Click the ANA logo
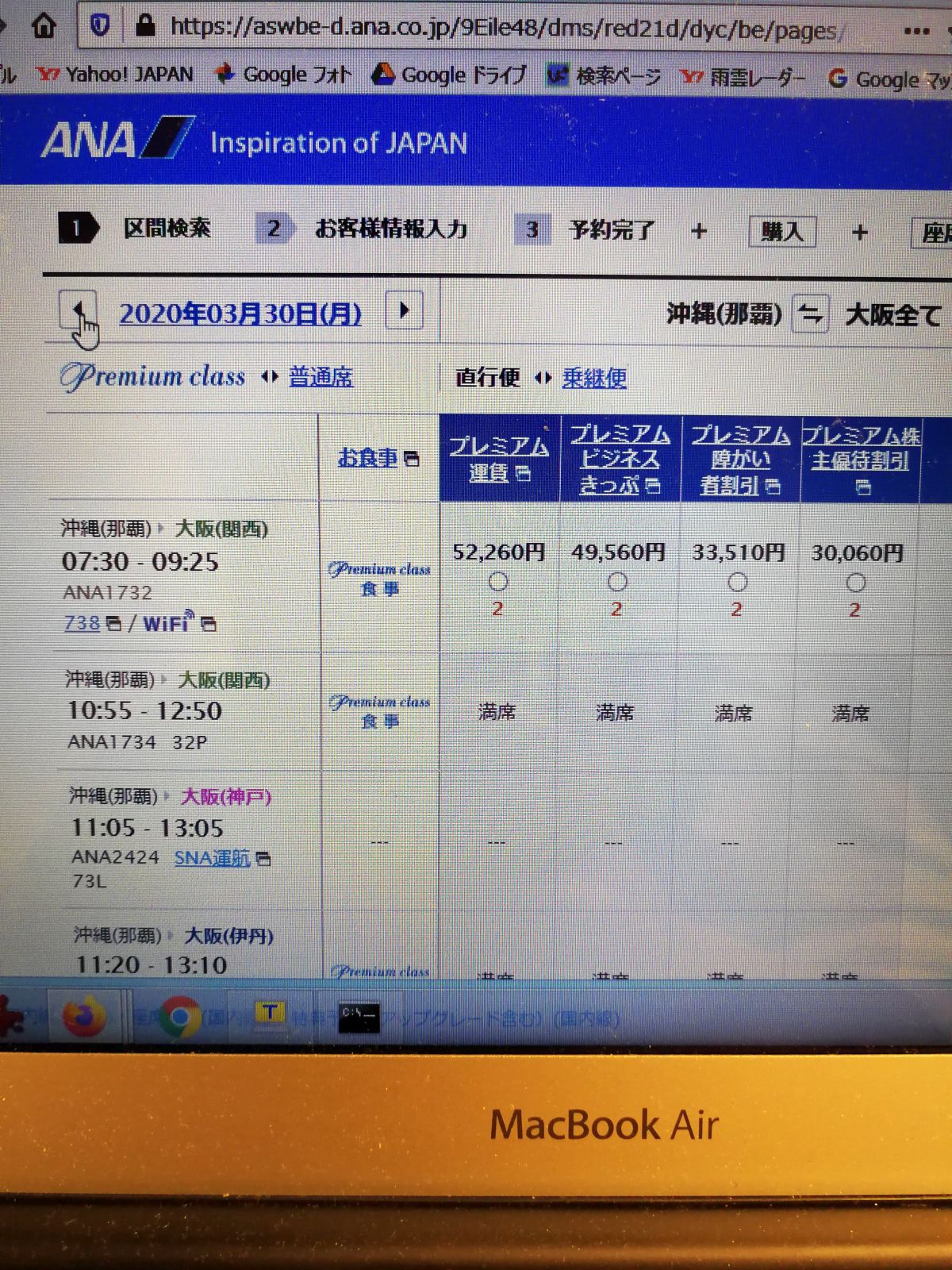This screenshot has height=1270, width=952. pos(117,140)
